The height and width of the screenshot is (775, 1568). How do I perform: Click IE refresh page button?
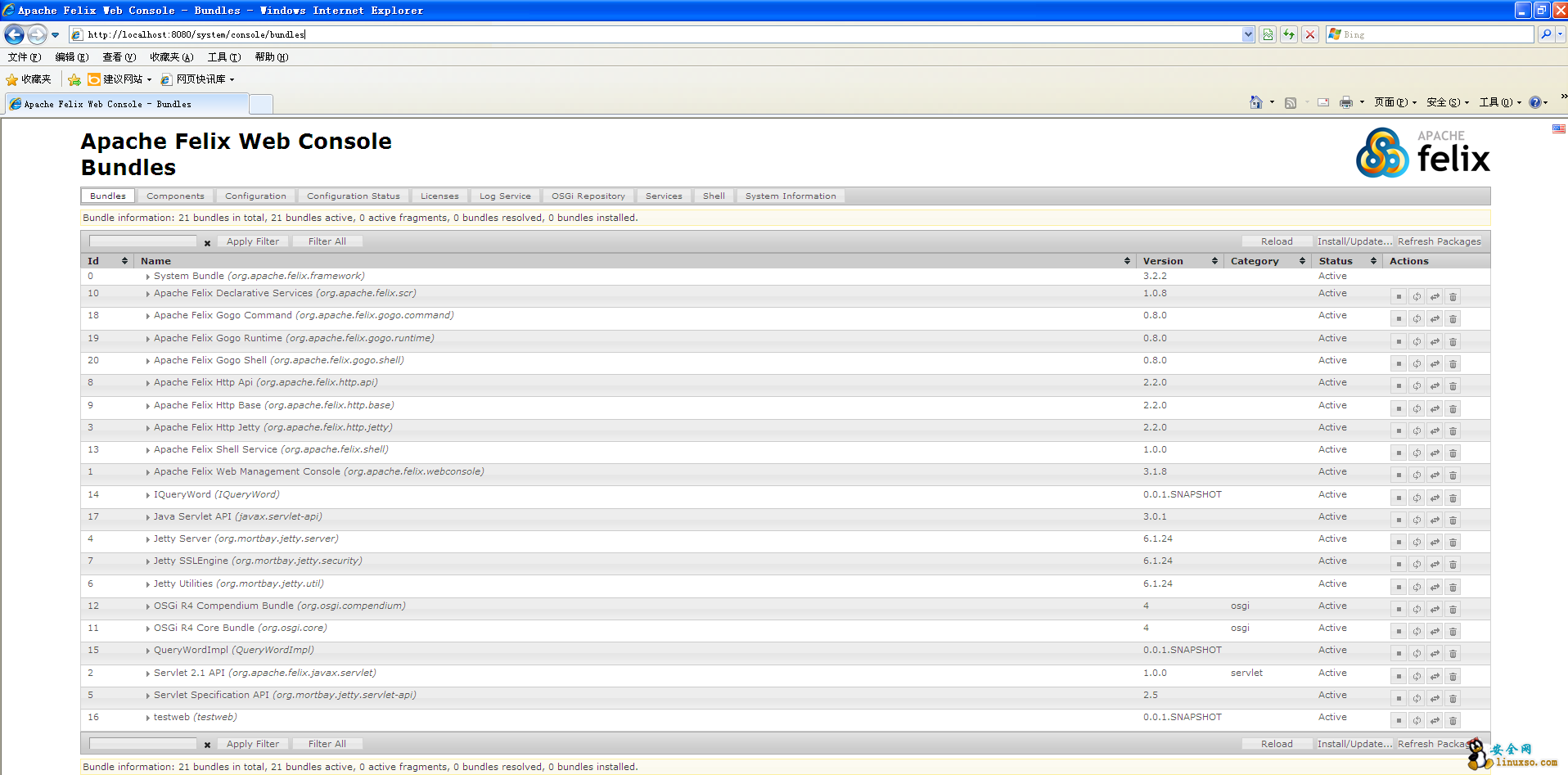(x=1289, y=34)
